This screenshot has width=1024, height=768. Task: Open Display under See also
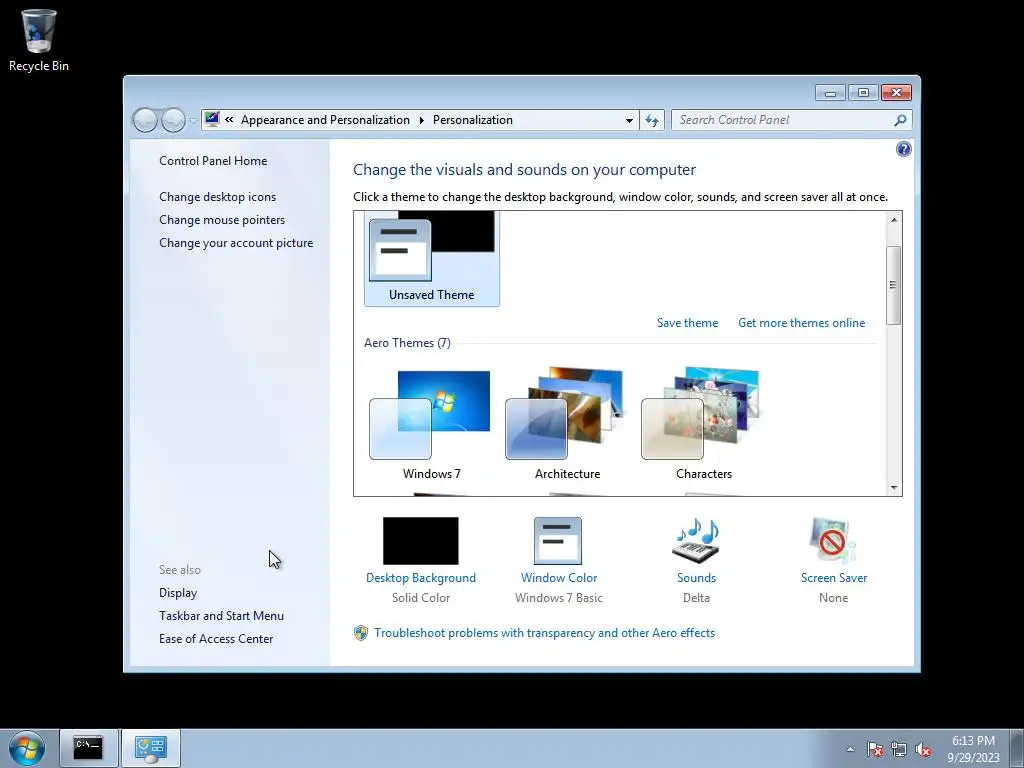point(178,592)
